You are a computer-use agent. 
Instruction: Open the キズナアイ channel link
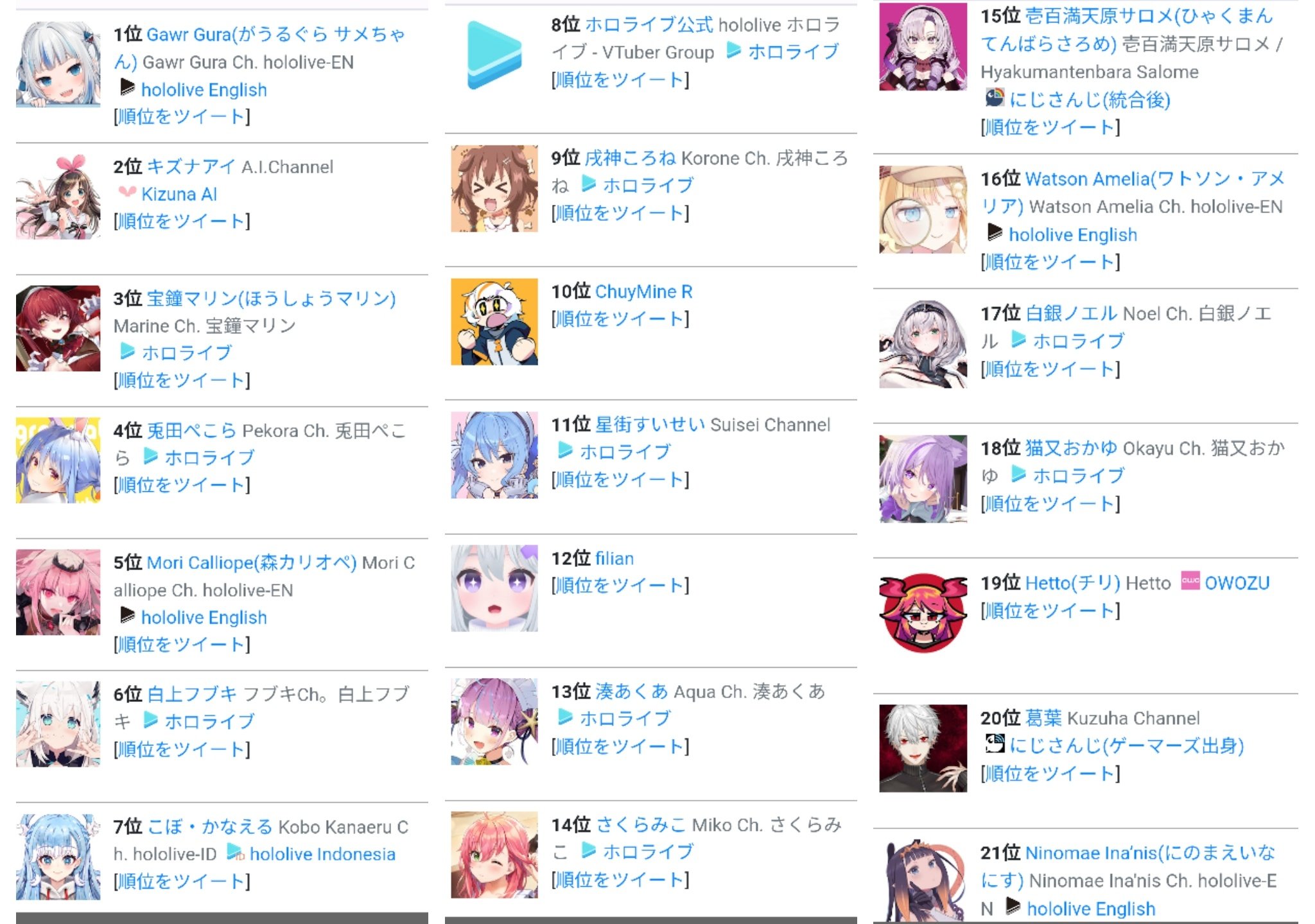pos(191,167)
